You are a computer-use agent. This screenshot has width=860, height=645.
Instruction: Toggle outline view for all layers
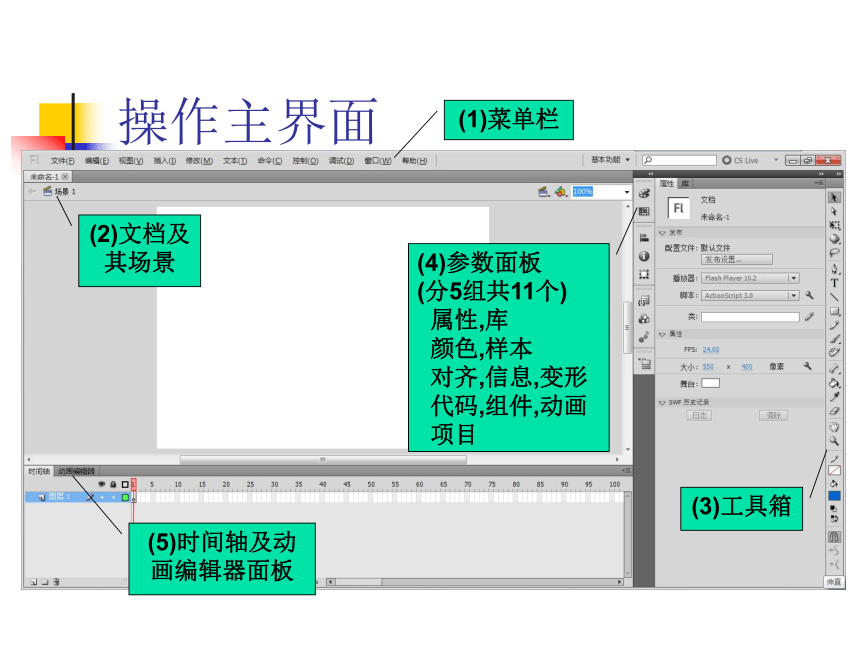(125, 484)
